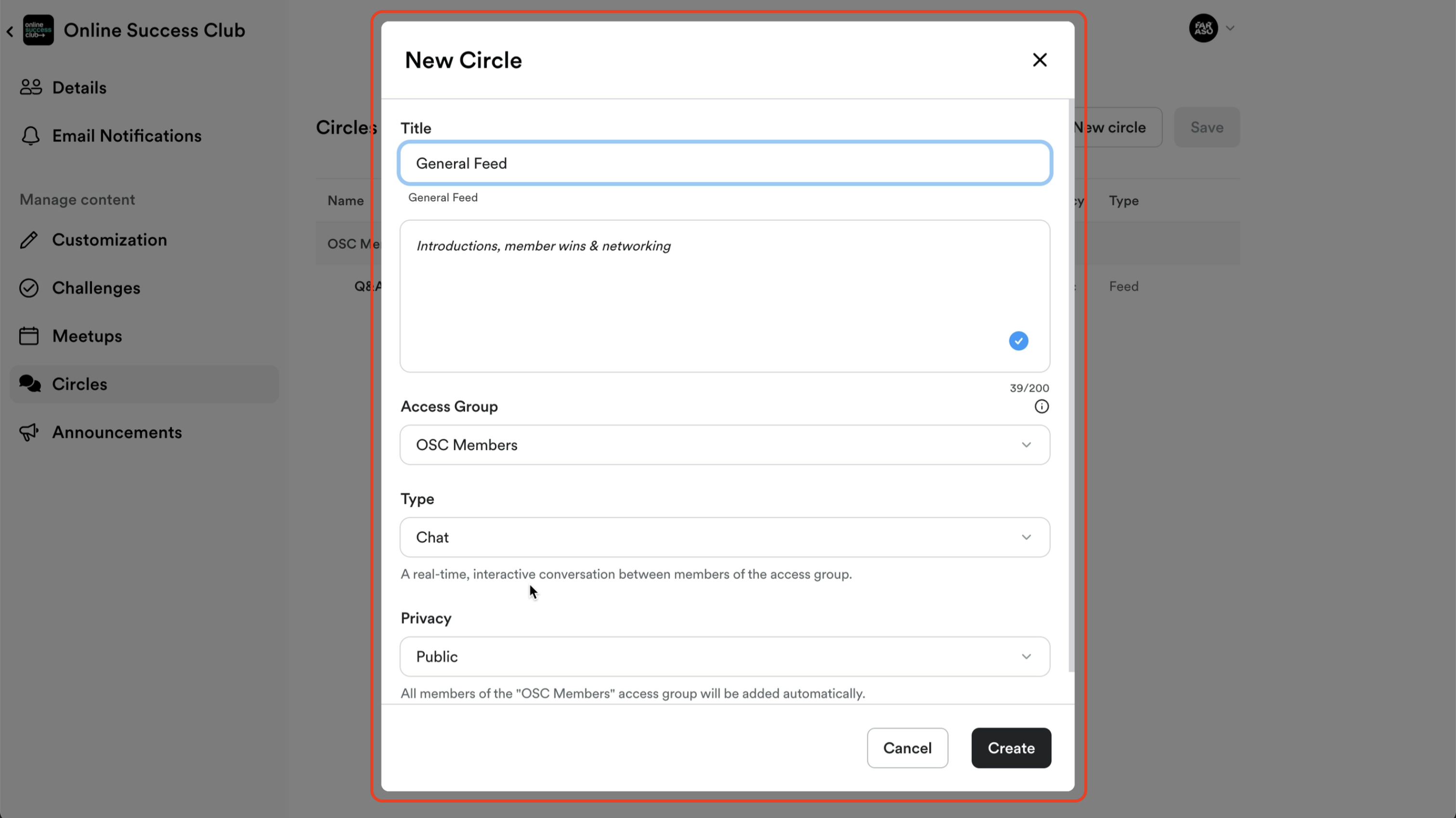Expand the profile avatar menu chevron

[1230, 28]
